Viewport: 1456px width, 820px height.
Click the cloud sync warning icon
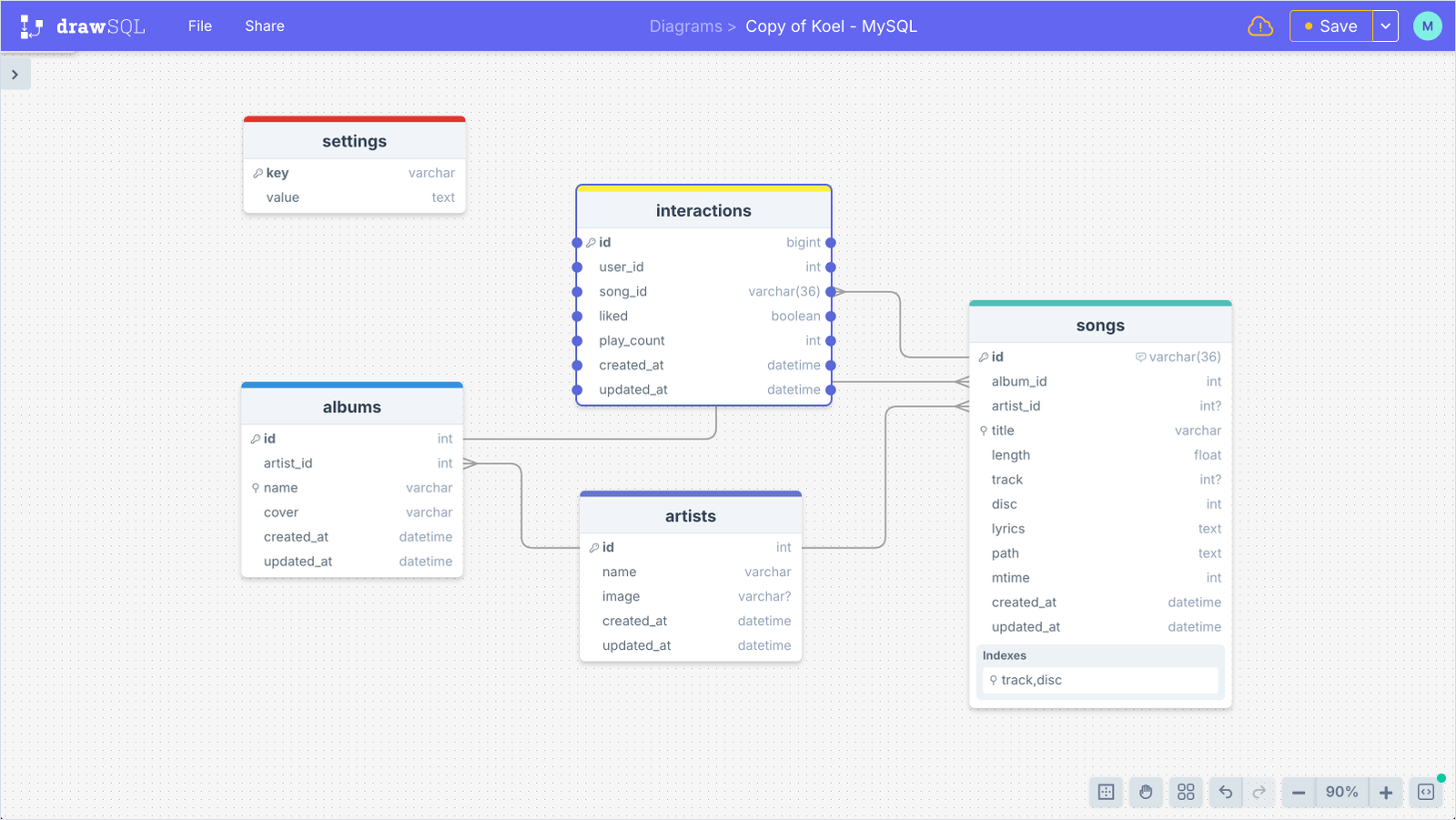(x=1260, y=26)
